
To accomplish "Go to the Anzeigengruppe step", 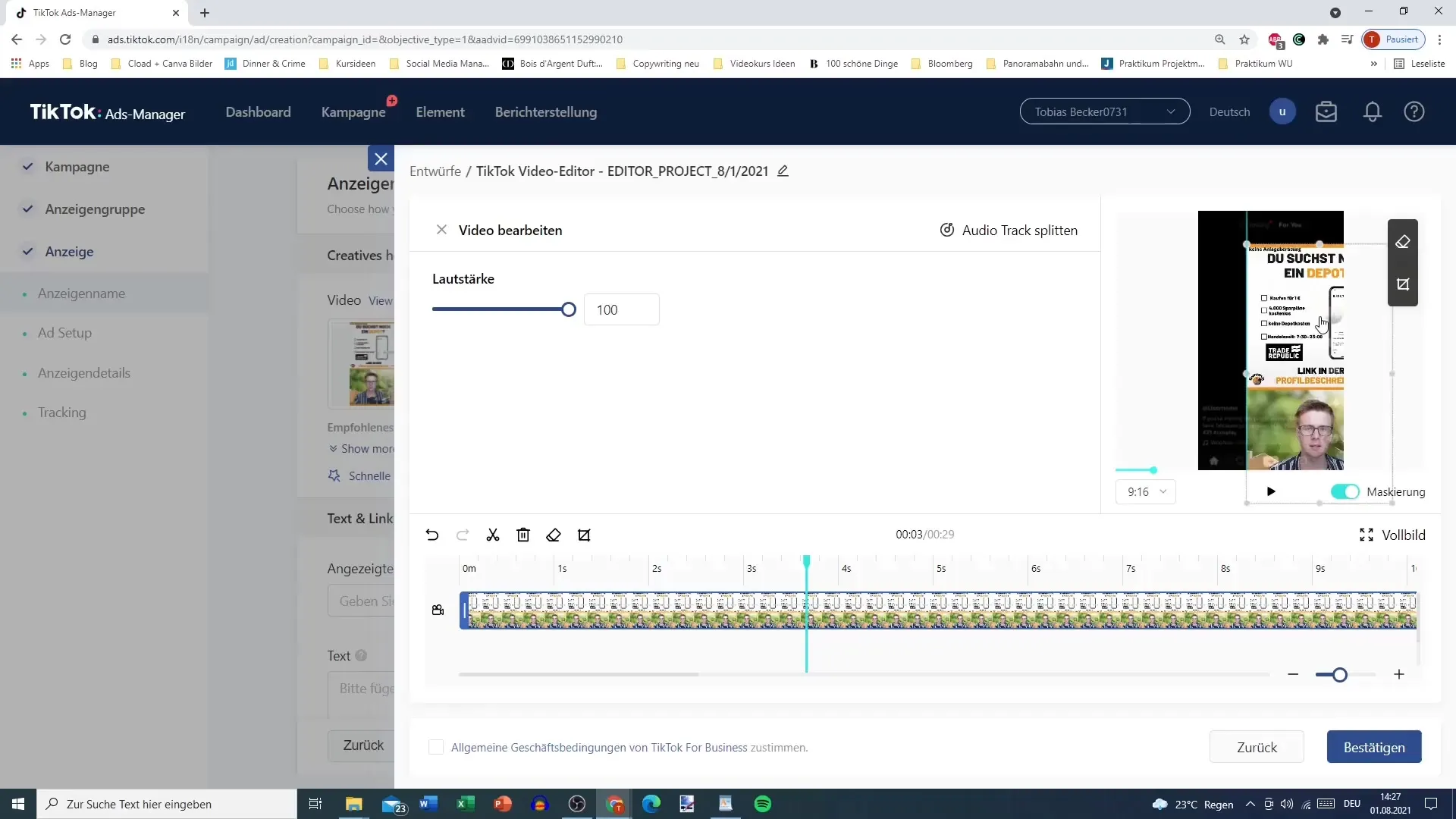I will pyautogui.click(x=95, y=209).
